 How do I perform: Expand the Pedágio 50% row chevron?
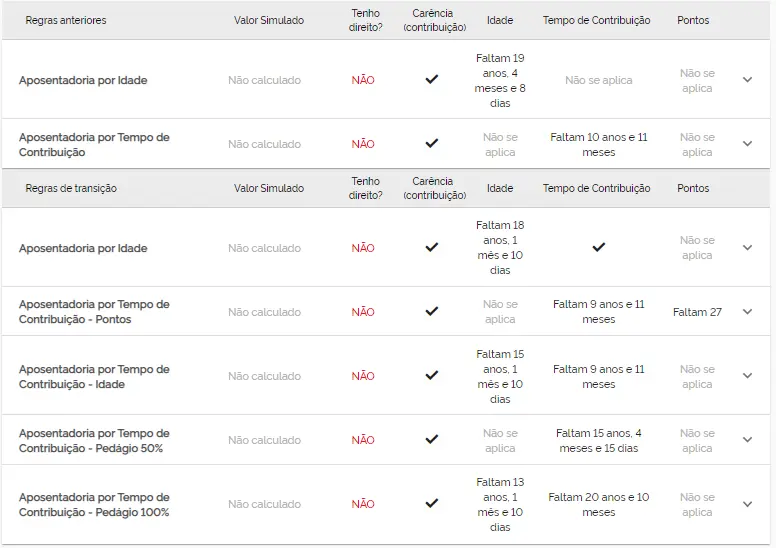coord(747,440)
